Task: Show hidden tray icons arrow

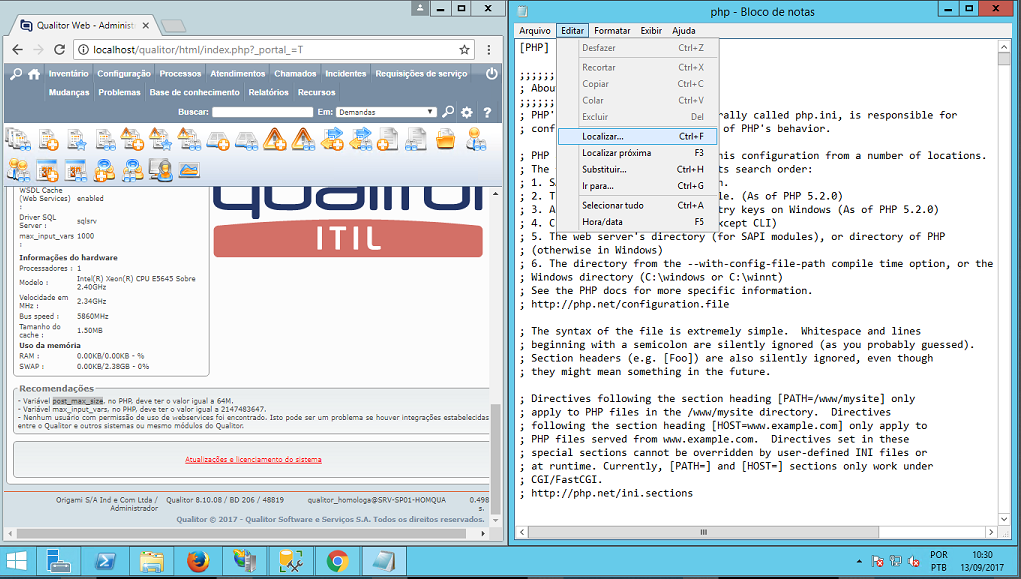Action: (859, 561)
